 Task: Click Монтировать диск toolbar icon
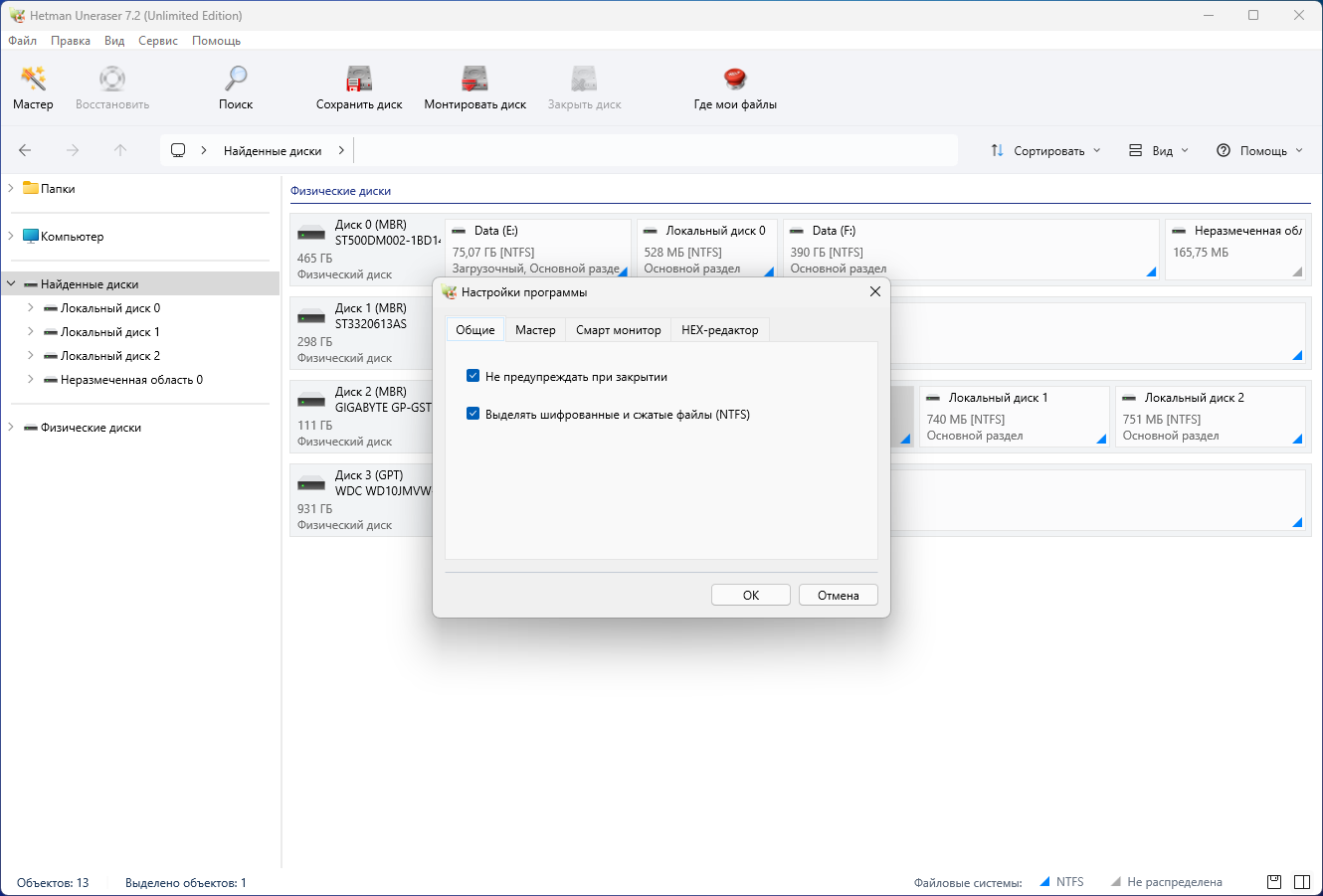[474, 80]
